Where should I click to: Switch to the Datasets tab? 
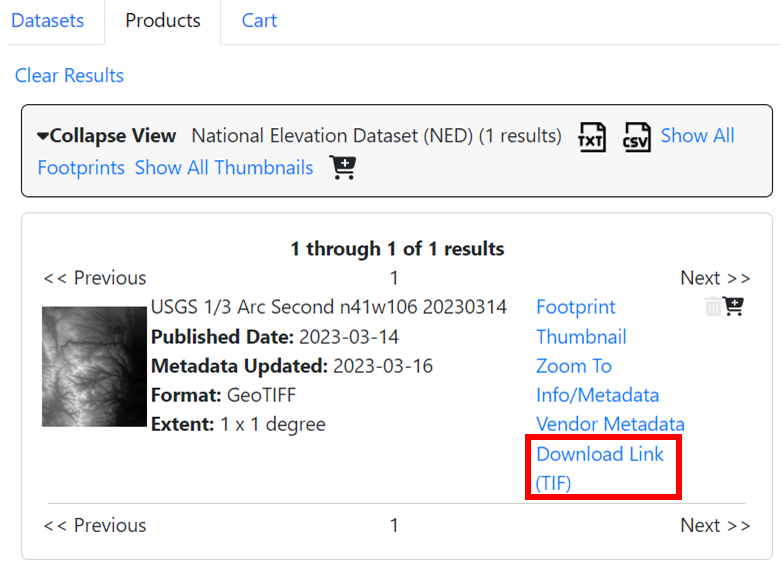47,21
